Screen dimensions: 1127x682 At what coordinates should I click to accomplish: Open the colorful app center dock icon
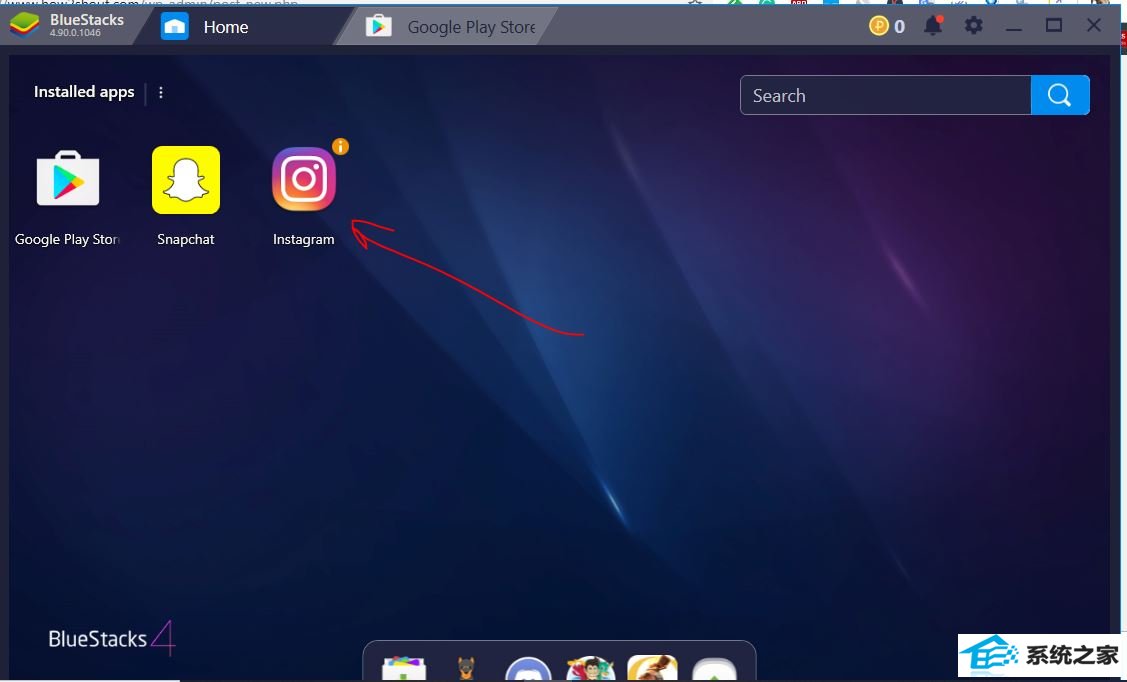point(403,669)
